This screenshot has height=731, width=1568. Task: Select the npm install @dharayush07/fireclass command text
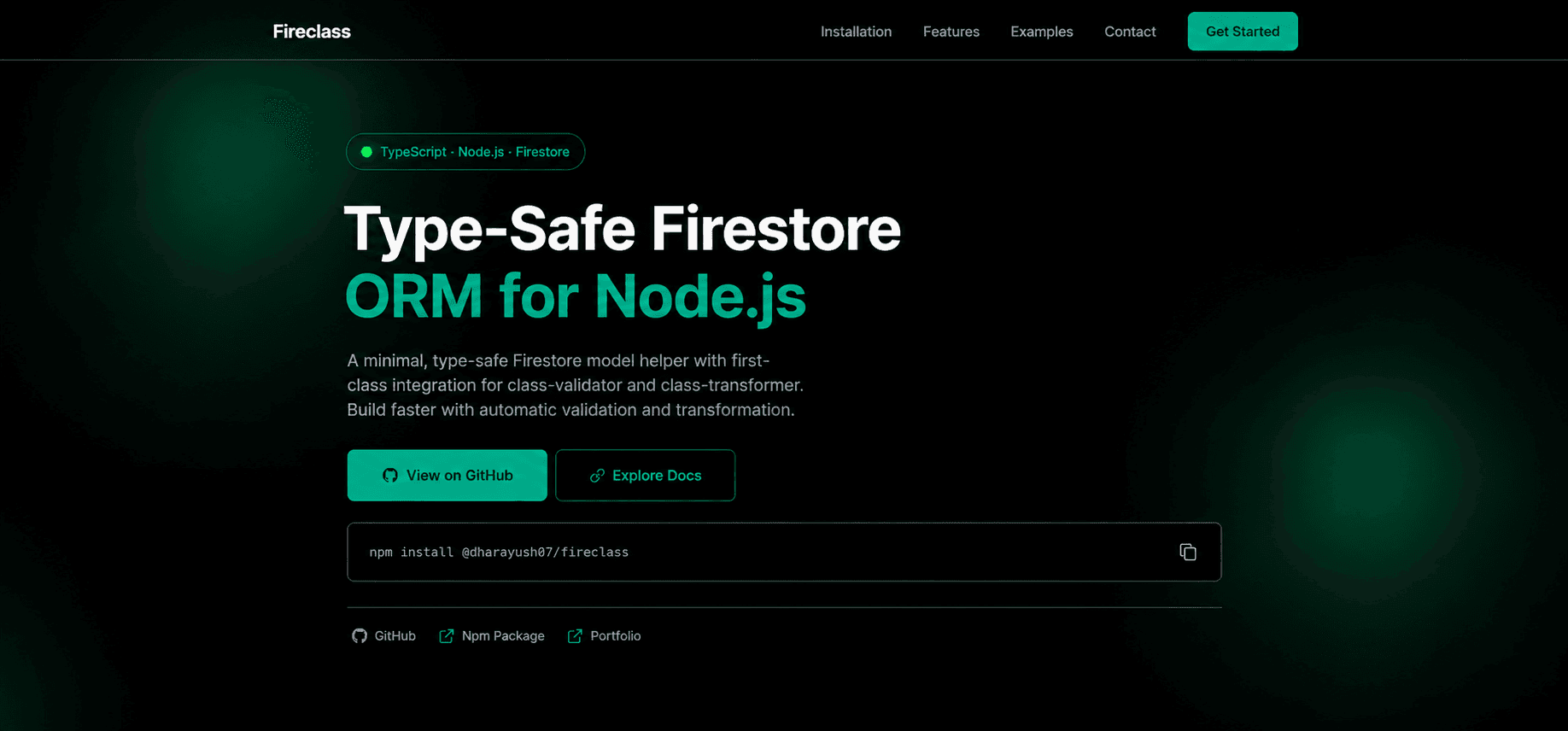click(x=499, y=553)
